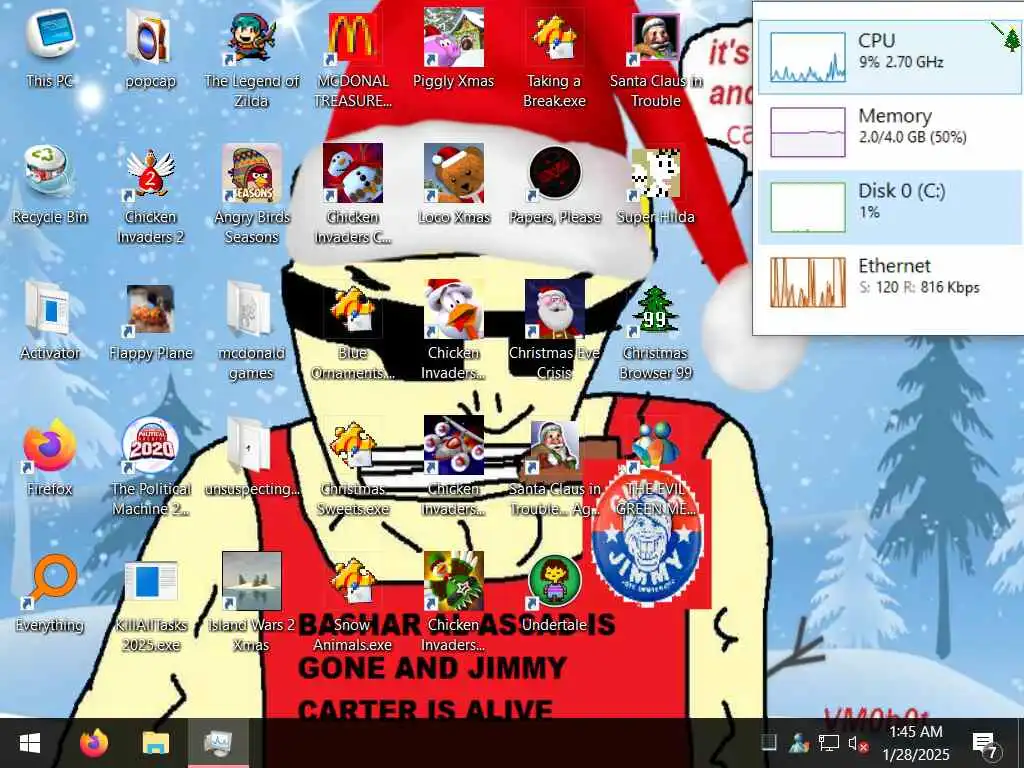The width and height of the screenshot is (1024, 768).
Task: Launch Chicken Invaders 2 shortcut
Action: 150,195
